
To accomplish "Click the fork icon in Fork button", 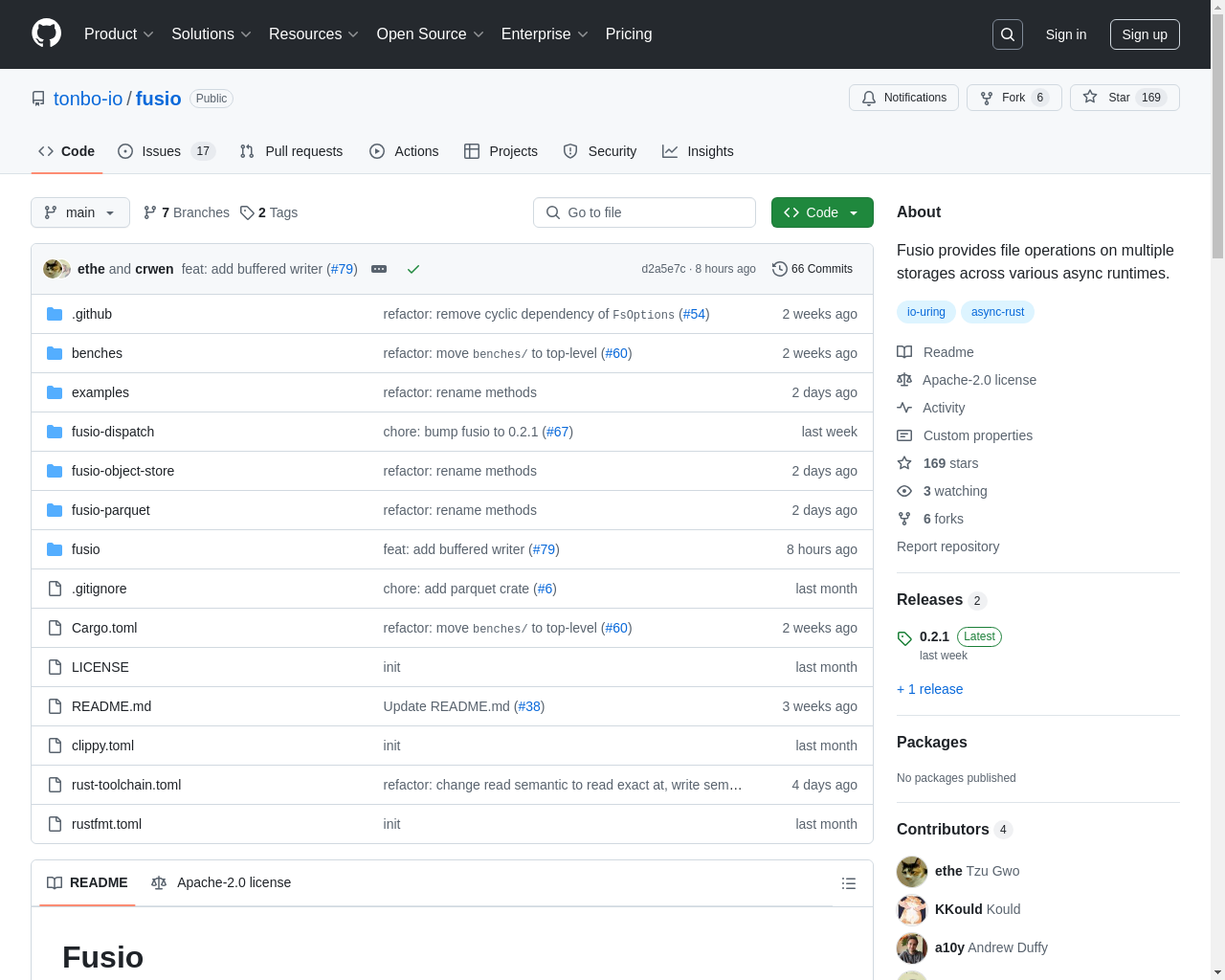I will pos(987,98).
